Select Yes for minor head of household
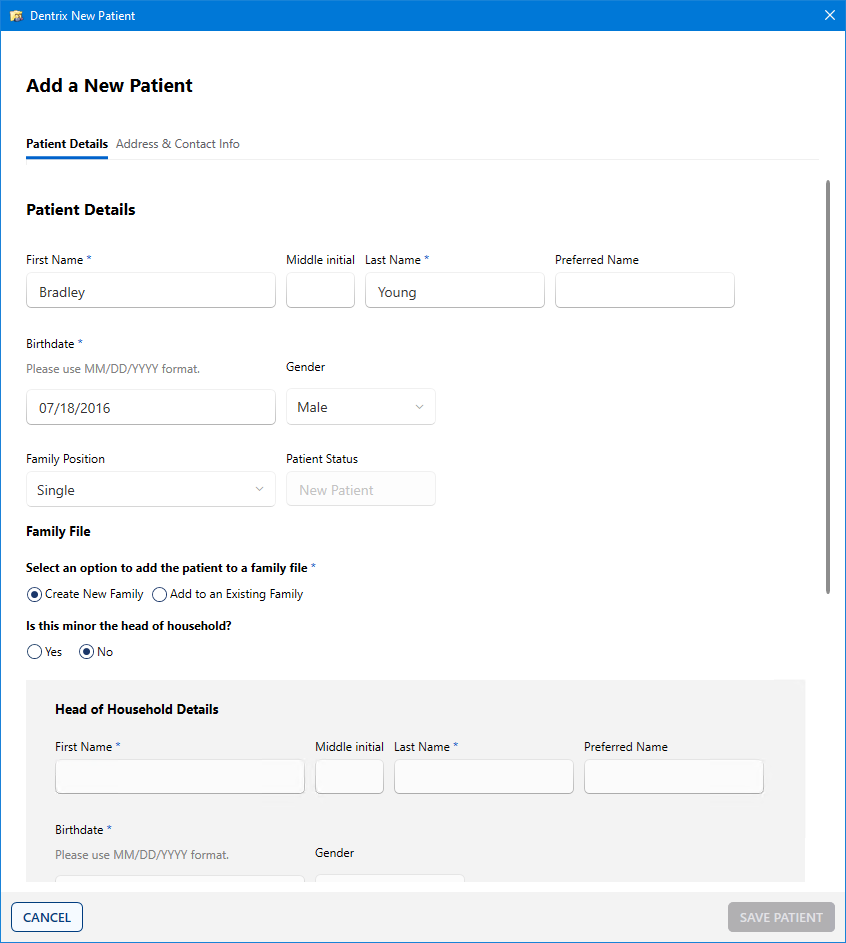 [x=33, y=651]
